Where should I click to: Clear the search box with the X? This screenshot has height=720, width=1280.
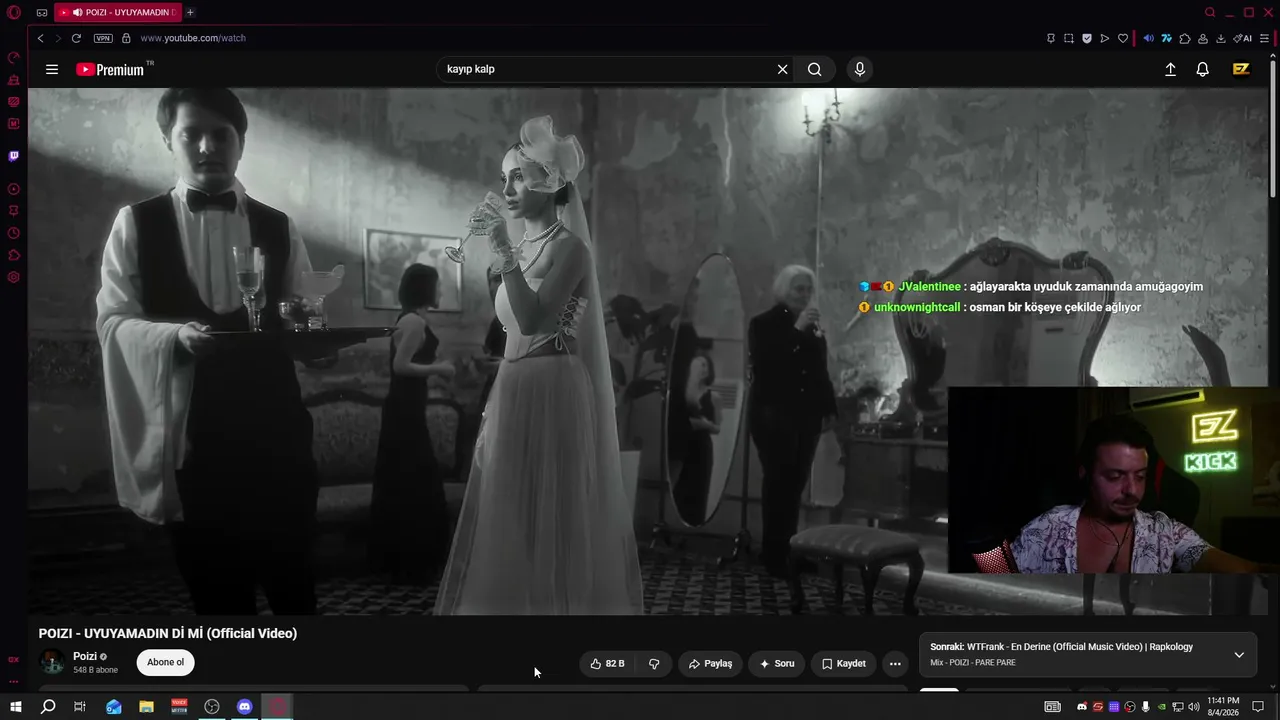point(782,69)
